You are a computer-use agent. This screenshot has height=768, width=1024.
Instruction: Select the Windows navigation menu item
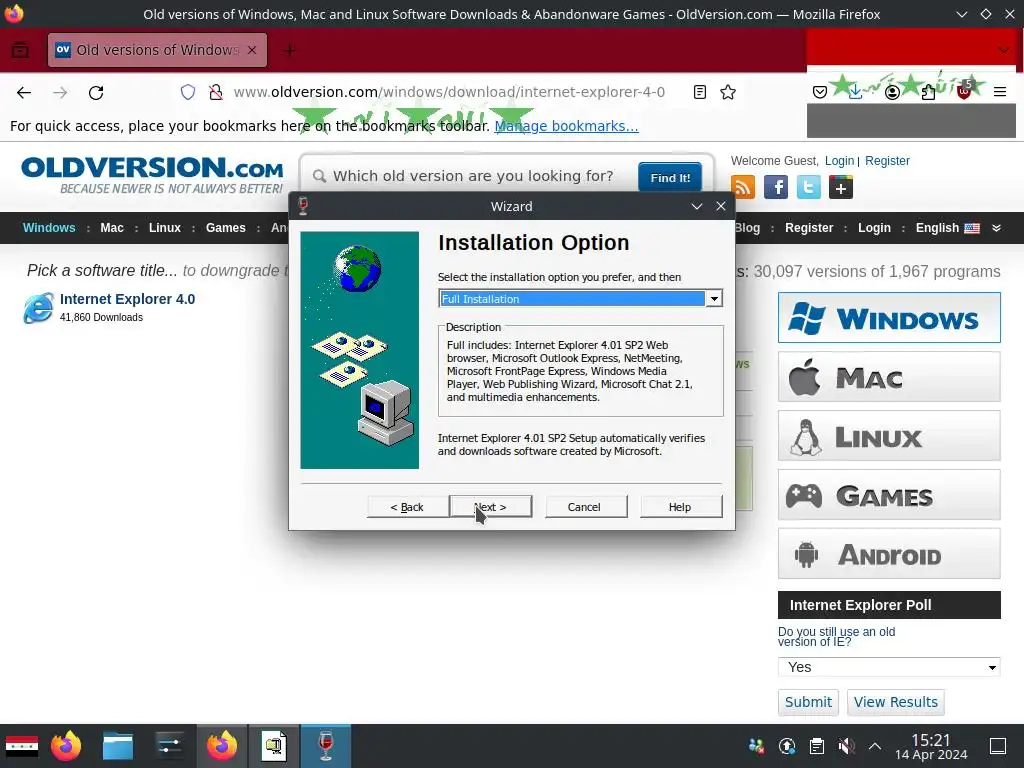point(49,228)
